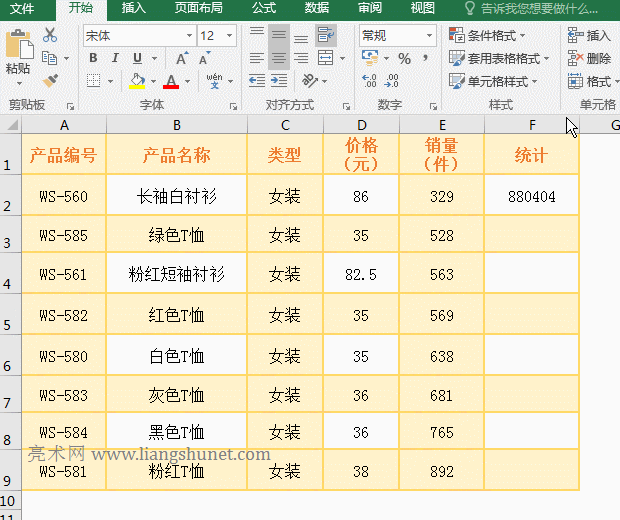Click the Paste clipboard icon
Viewport: 620px width, 520px height.
click(x=17, y=48)
